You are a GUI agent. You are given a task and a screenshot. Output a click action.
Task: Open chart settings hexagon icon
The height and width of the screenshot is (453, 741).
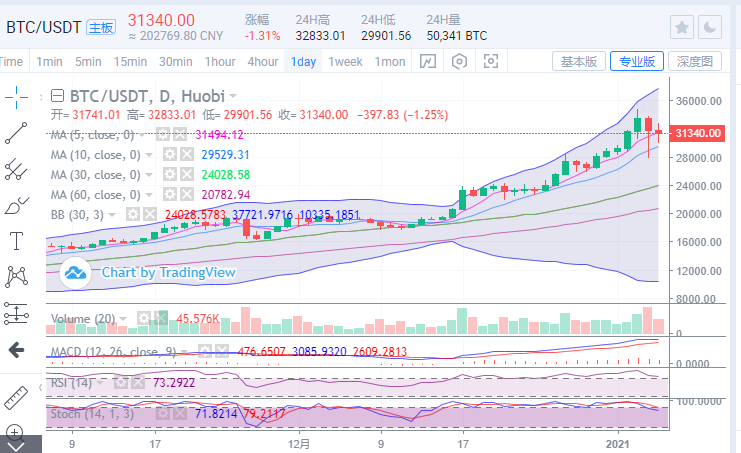click(459, 61)
